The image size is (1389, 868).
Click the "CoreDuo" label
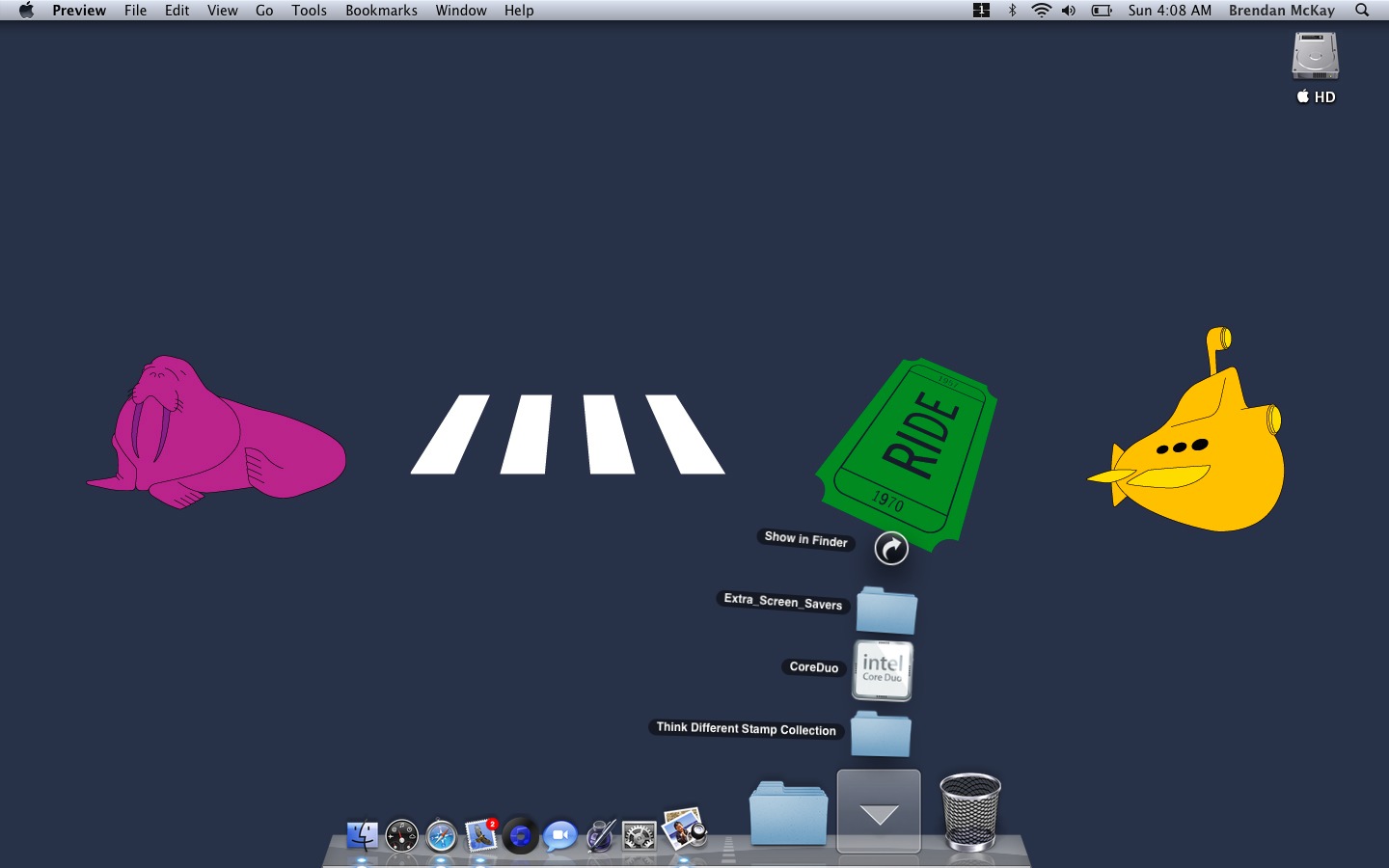[814, 666]
